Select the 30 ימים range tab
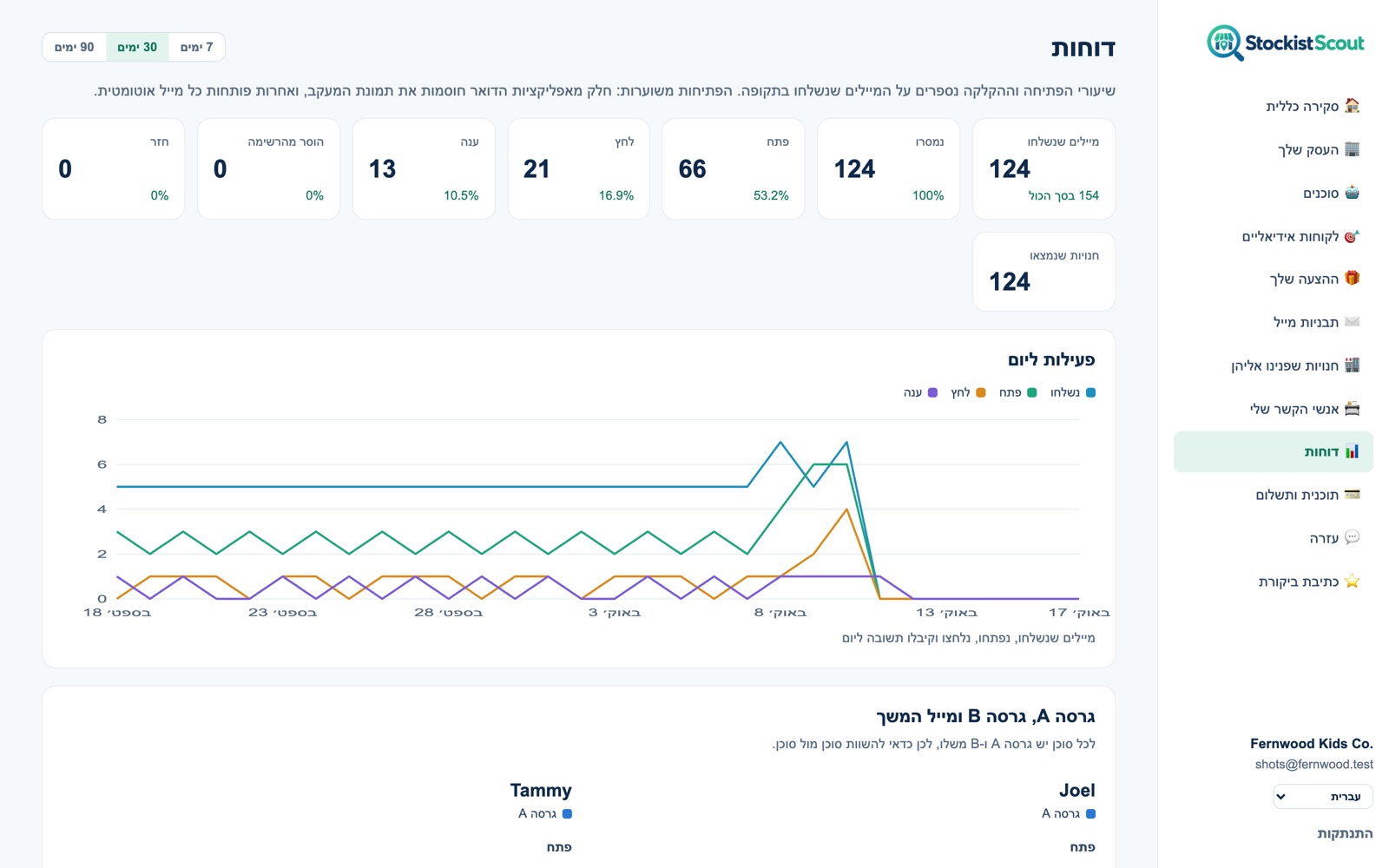The width and height of the screenshot is (1389, 868). 137,47
